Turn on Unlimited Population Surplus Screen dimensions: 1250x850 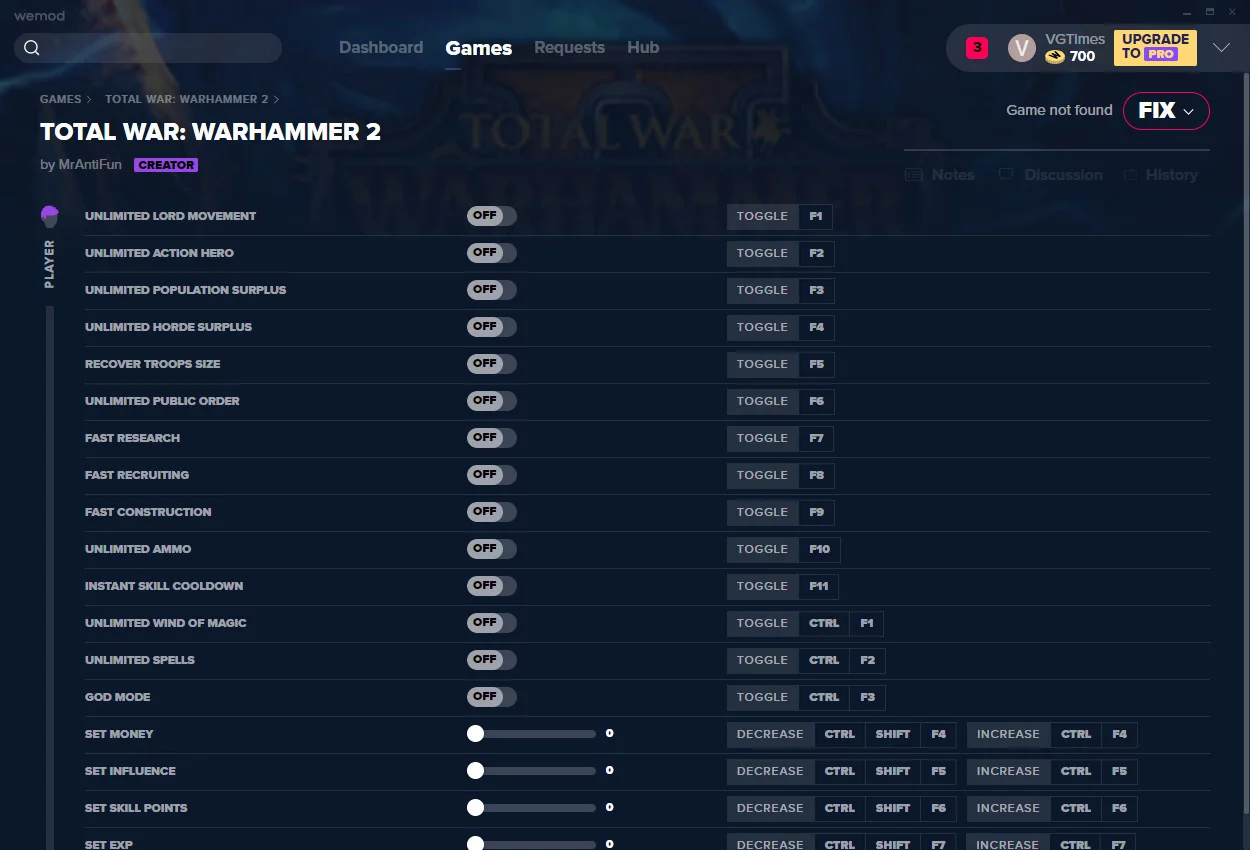[492, 290]
